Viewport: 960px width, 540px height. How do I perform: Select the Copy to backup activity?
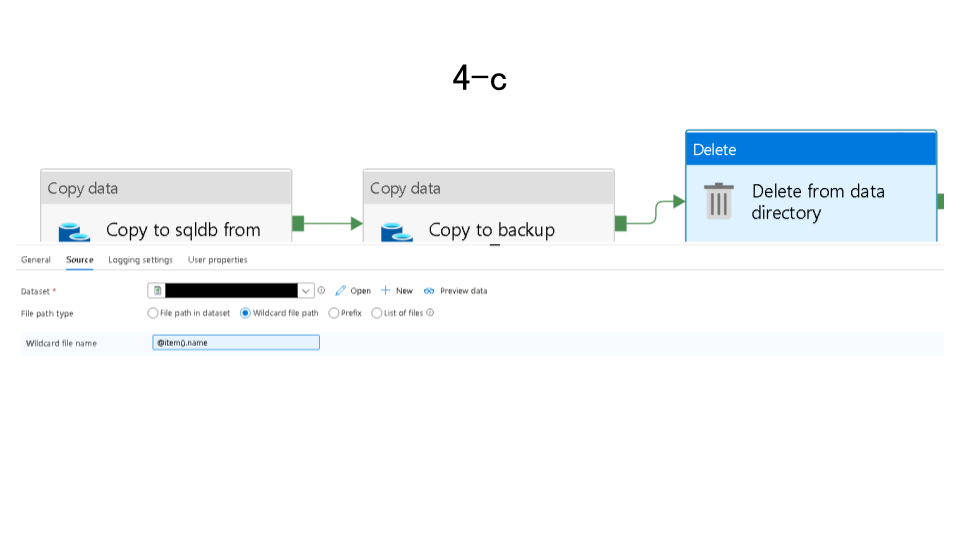point(489,206)
